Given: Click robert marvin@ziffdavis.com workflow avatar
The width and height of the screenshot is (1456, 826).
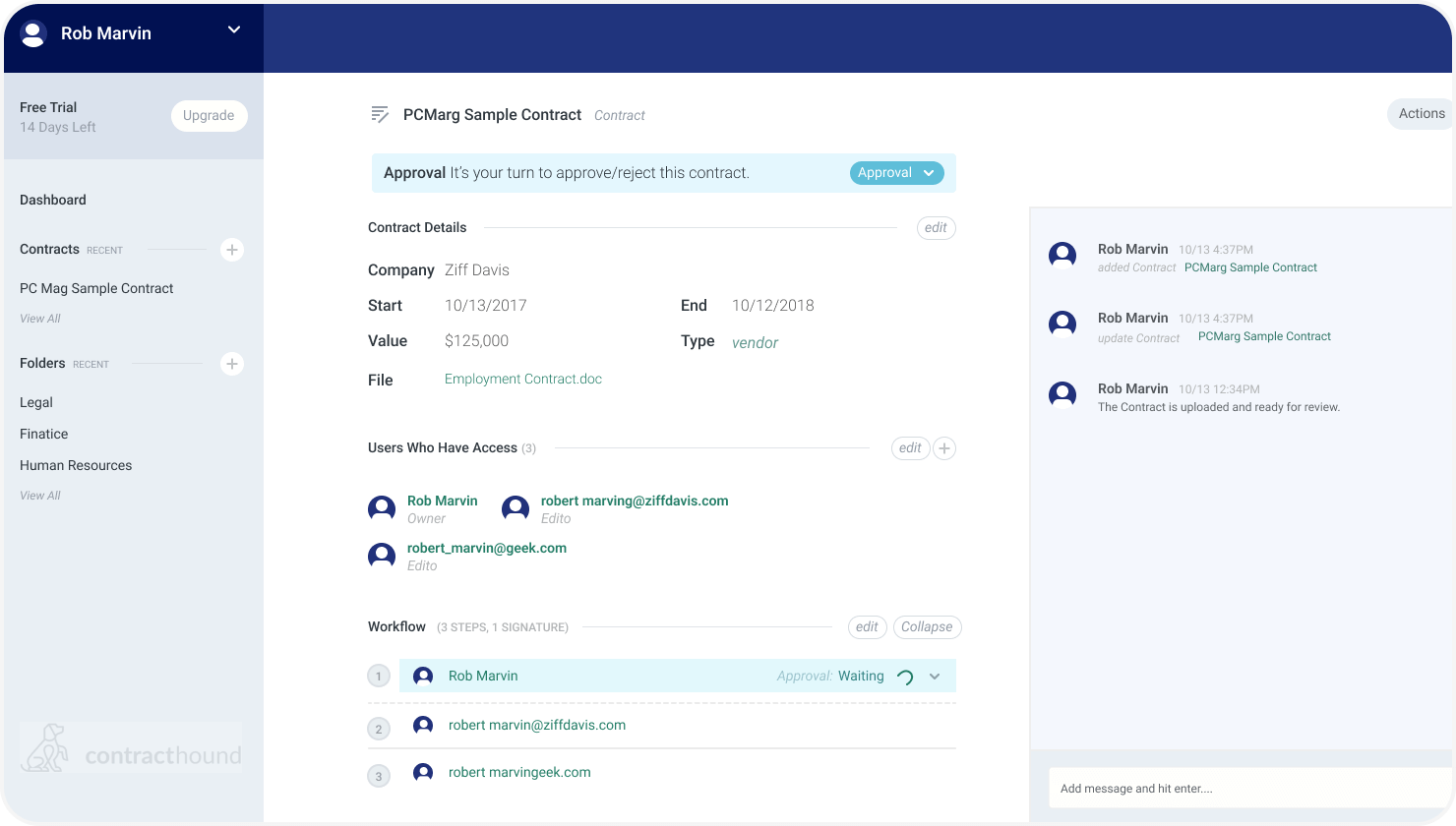Looking at the screenshot, I should [423, 725].
